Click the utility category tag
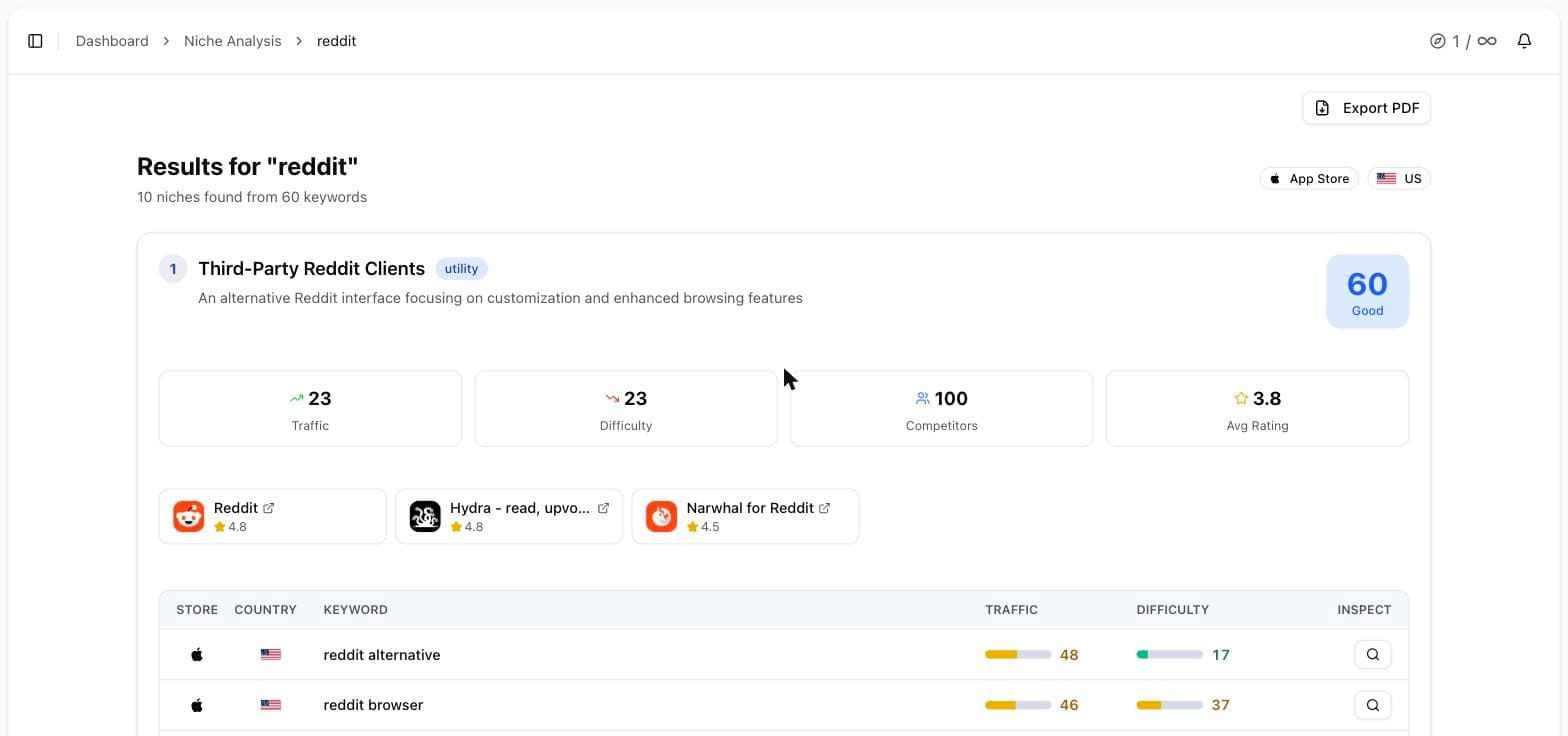Viewport: 1568px width, 736px height. (461, 269)
